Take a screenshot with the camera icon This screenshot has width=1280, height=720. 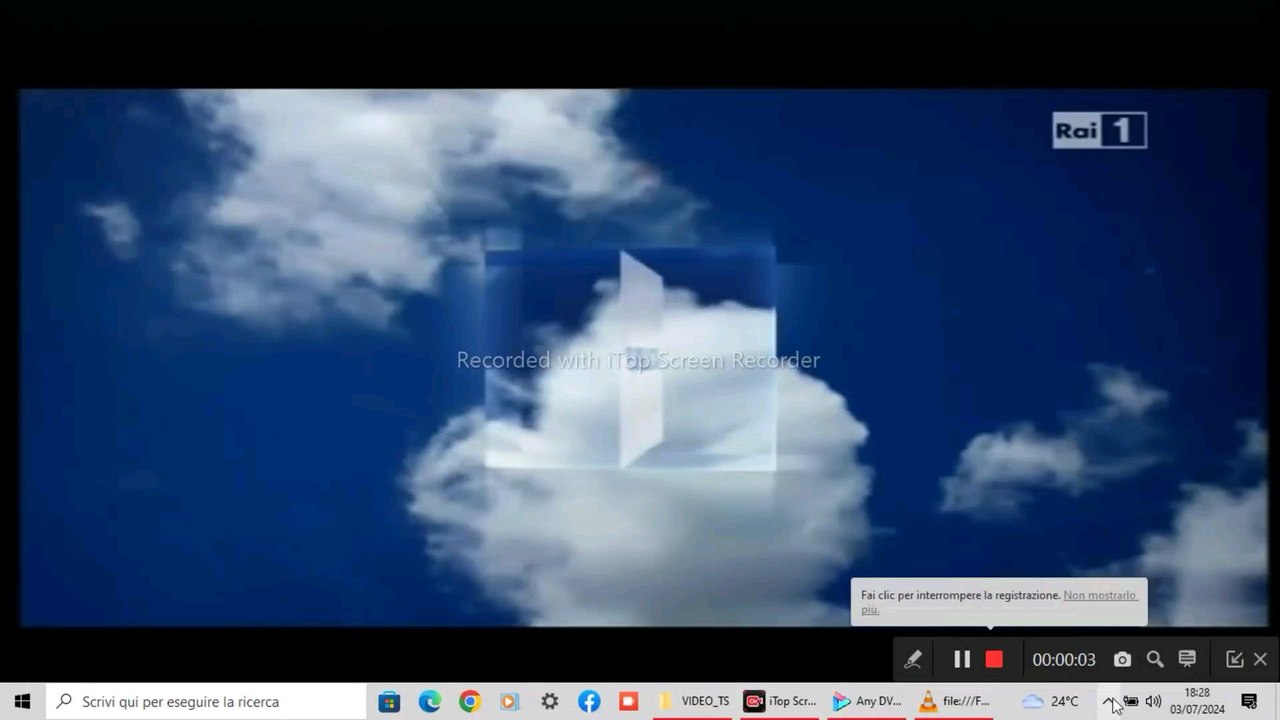coord(1122,659)
